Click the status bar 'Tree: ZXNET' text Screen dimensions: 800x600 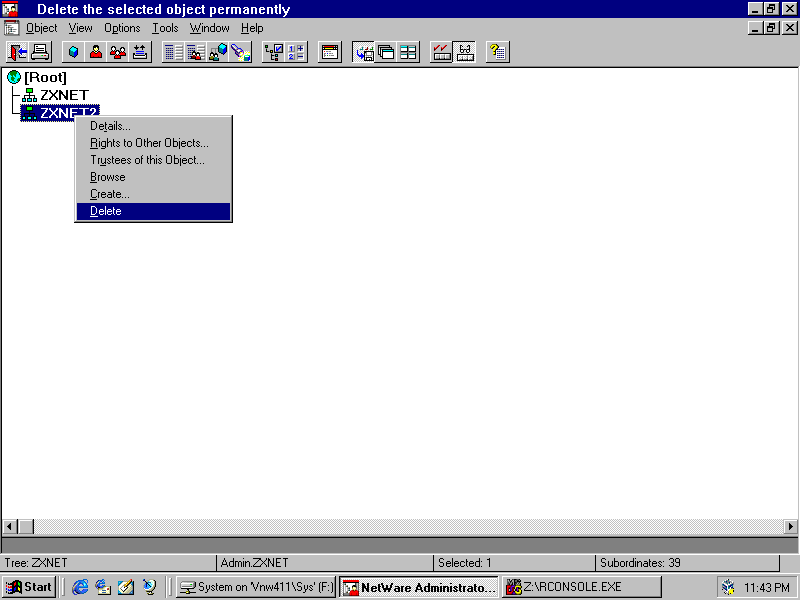pos(36,563)
